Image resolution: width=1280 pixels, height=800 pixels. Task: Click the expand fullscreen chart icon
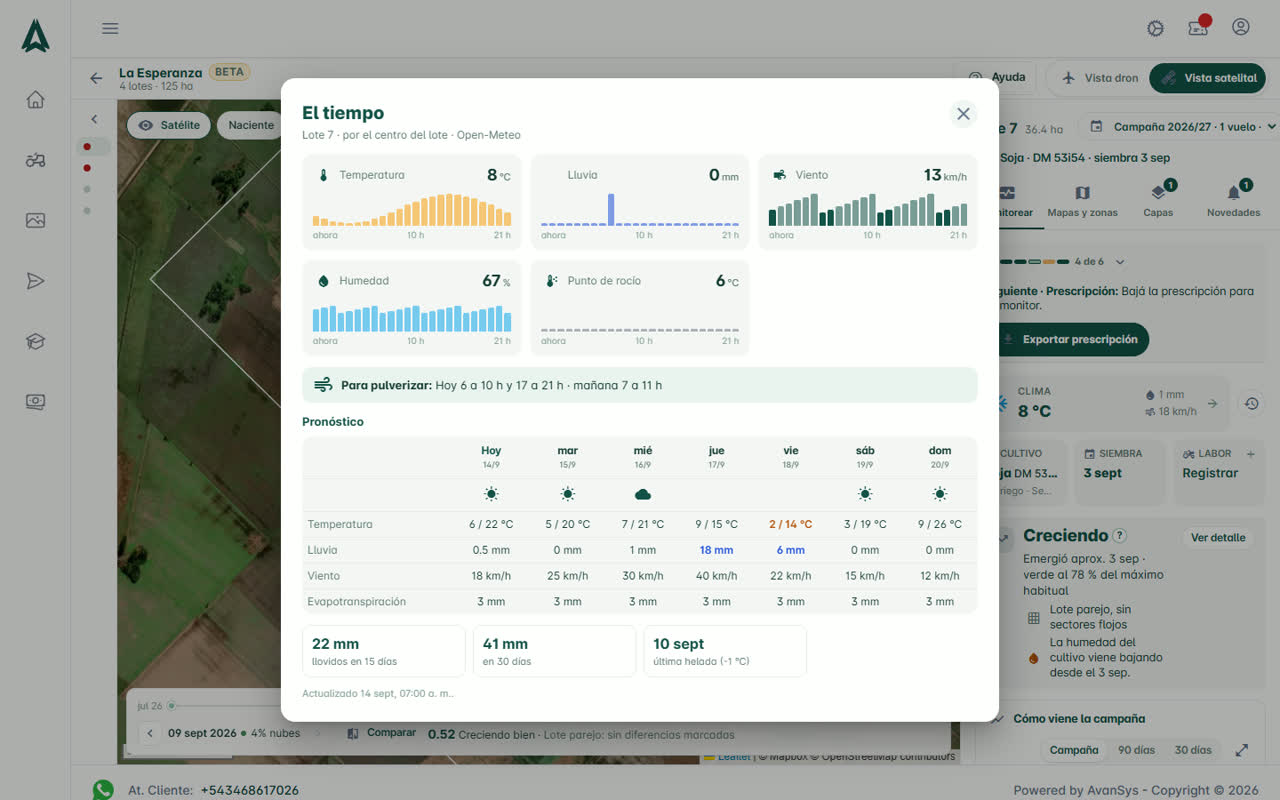point(1242,750)
